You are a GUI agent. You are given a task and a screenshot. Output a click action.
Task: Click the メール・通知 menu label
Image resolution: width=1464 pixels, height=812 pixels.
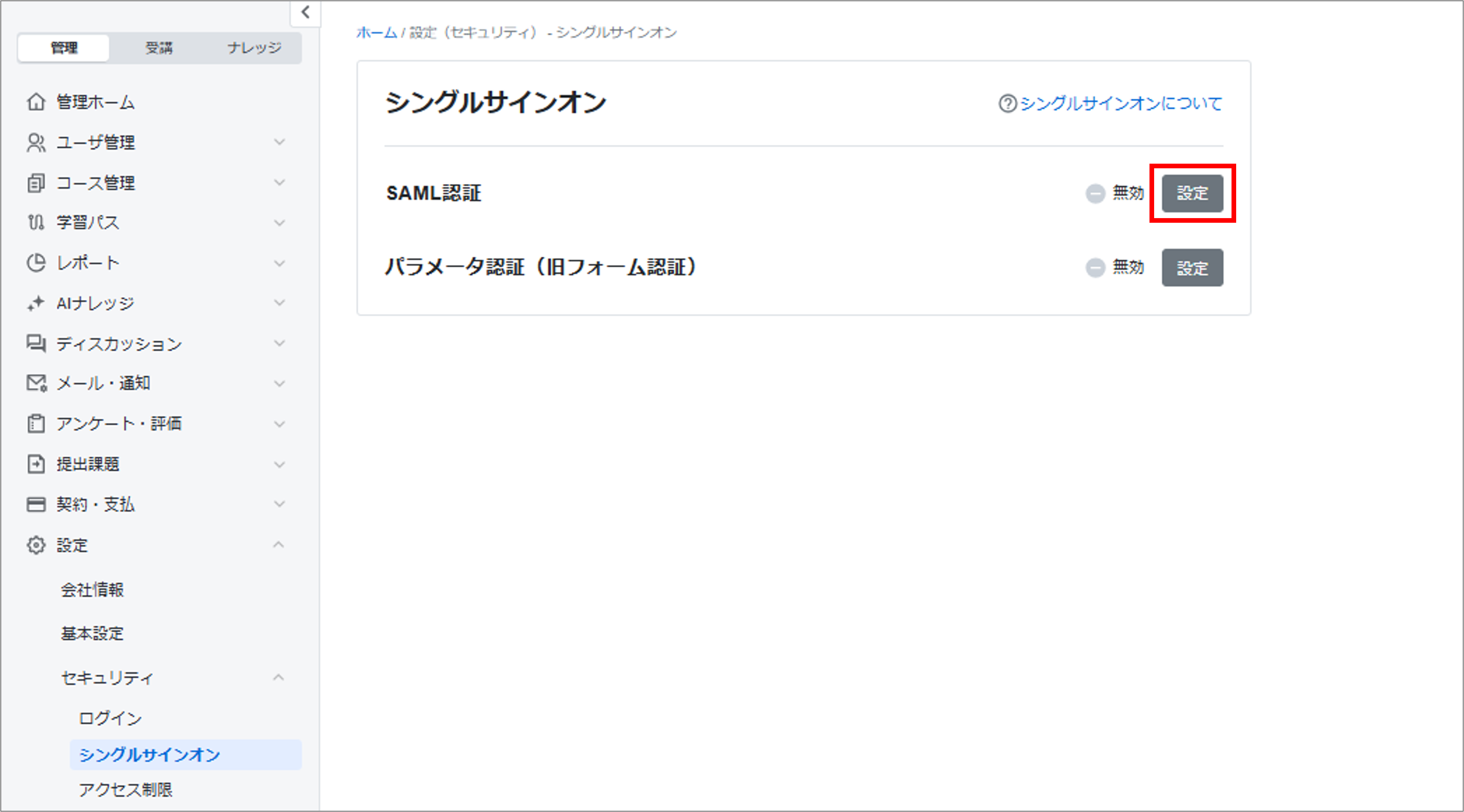(103, 383)
